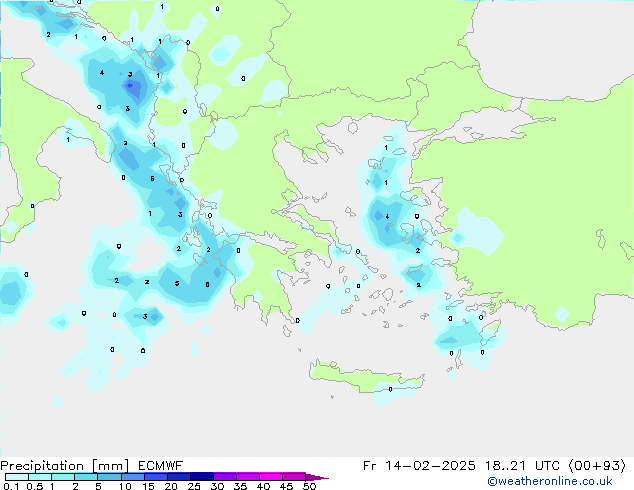The height and width of the screenshot is (490, 634).
Task: Click the 'ECMWF' model label
Action: click(x=161, y=466)
